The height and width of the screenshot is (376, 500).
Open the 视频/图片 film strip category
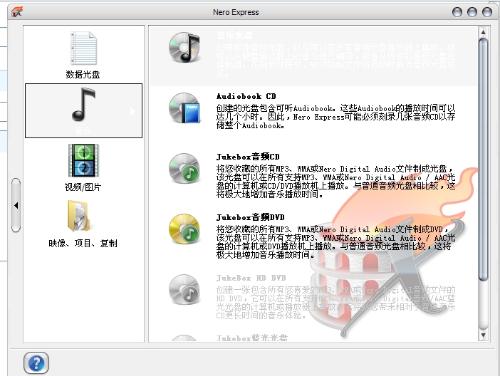point(83,160)
